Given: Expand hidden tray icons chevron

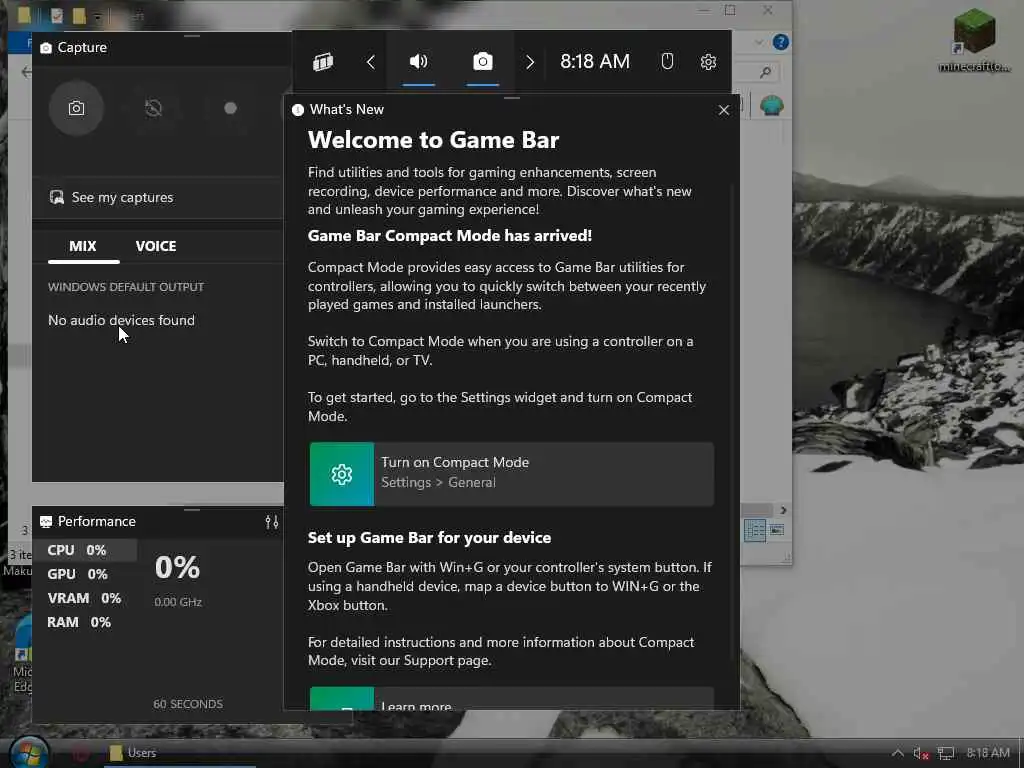Looking at the screenshot, I should (897, 754).
